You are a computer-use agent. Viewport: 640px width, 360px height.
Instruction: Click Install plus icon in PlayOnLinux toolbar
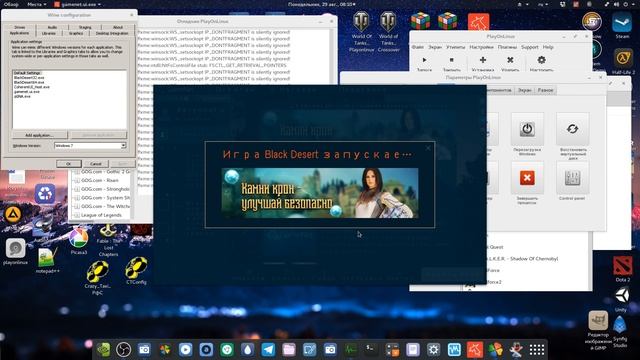(x=482, y=60)
